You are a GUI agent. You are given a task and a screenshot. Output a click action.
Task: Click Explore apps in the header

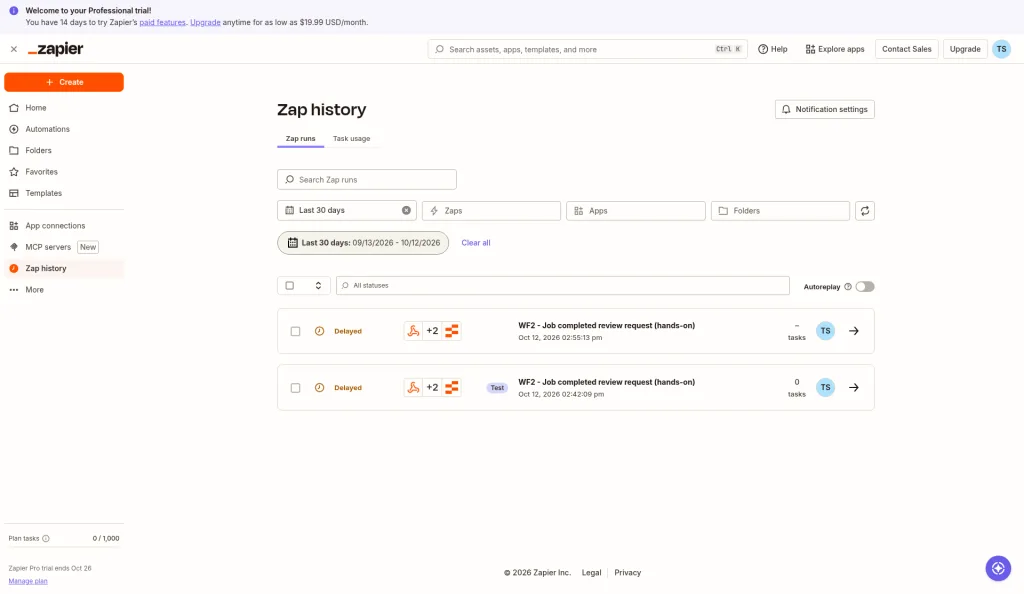(x=835, y=49)
